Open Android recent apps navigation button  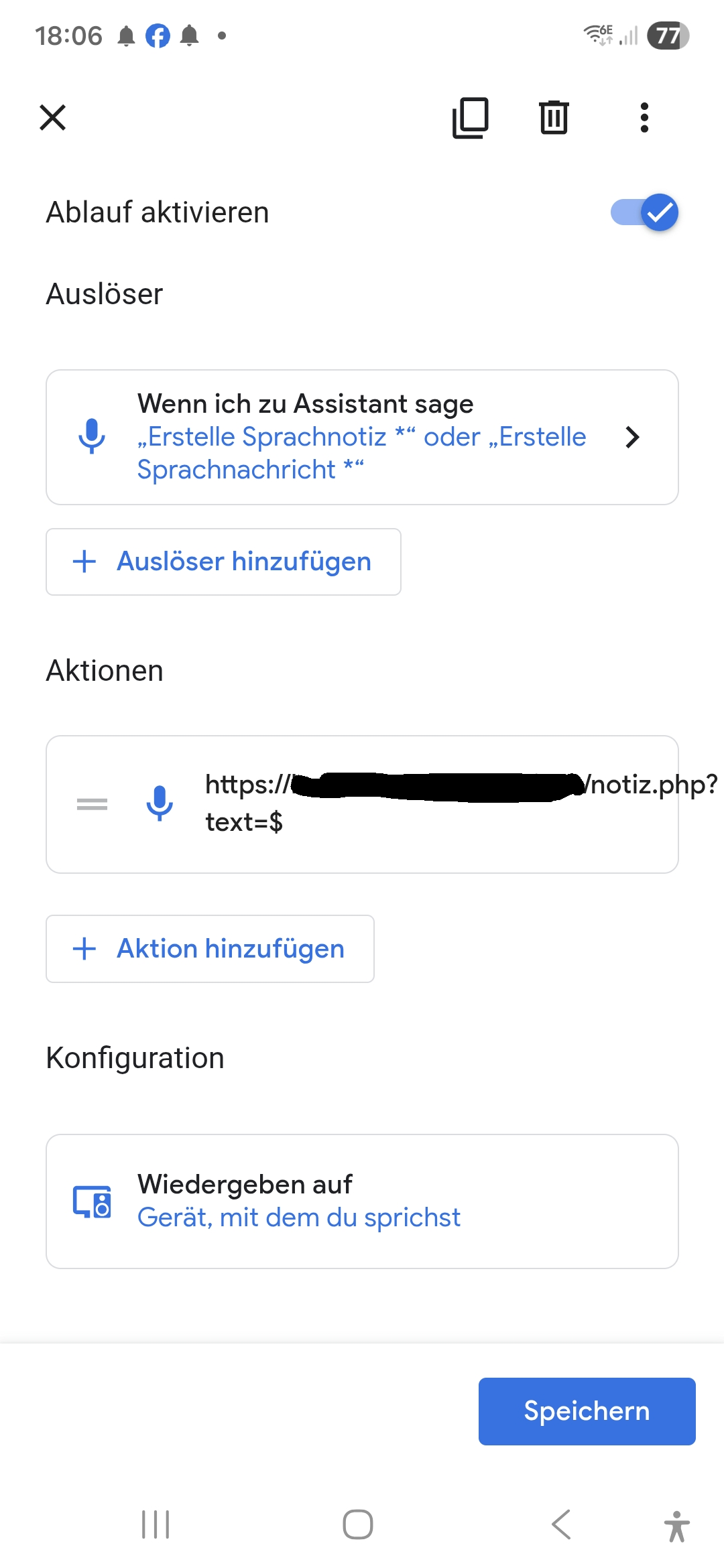156,1524
